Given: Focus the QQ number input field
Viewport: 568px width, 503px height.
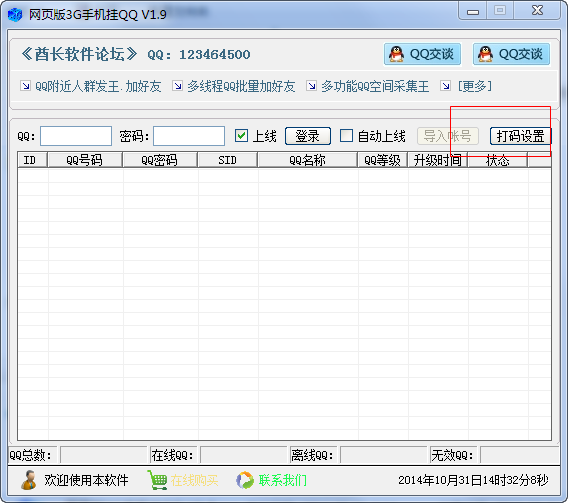Looking at the screenshot, I should coord(76,136).
